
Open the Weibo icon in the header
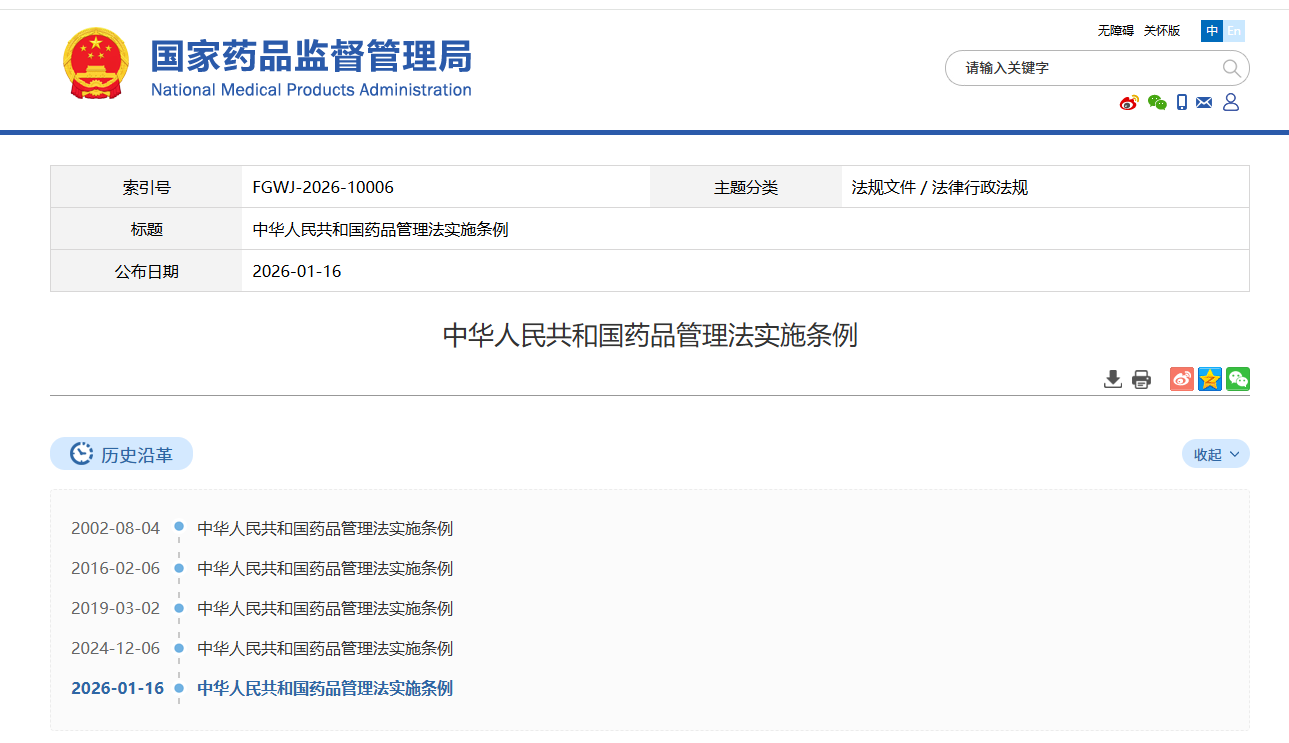pos(1129,102)
